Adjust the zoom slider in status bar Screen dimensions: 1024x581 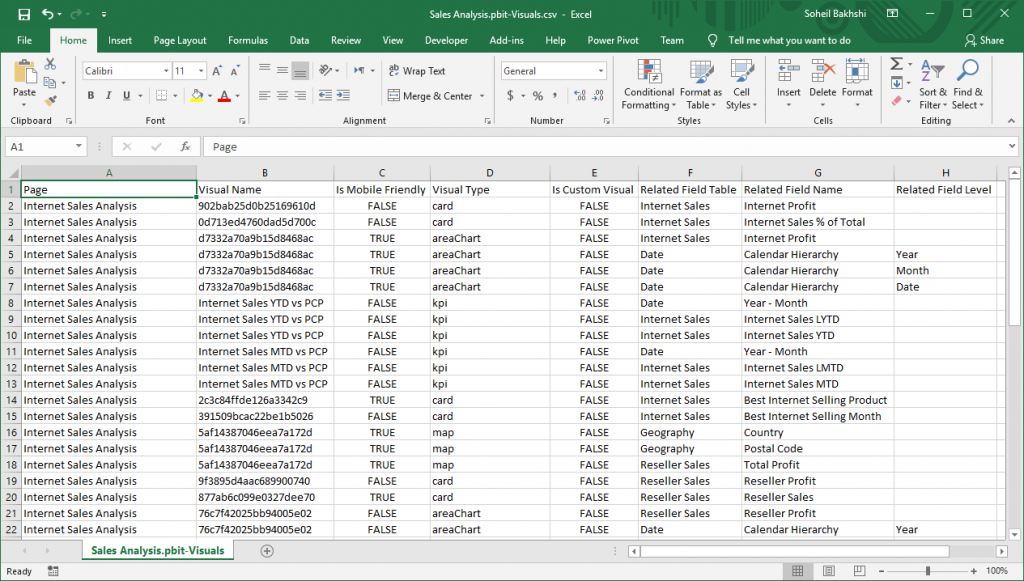click(928, 571)
